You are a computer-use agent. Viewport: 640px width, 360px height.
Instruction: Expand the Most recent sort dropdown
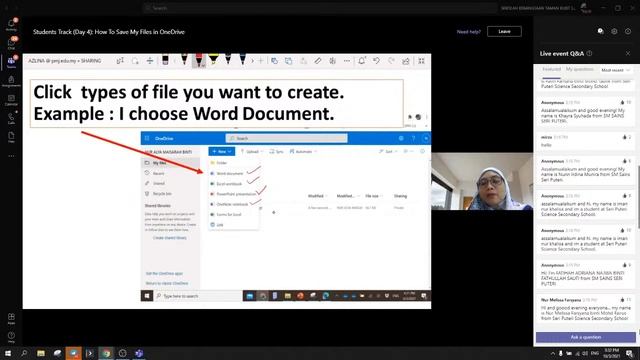pyautogui.click(x=616, y=70)
